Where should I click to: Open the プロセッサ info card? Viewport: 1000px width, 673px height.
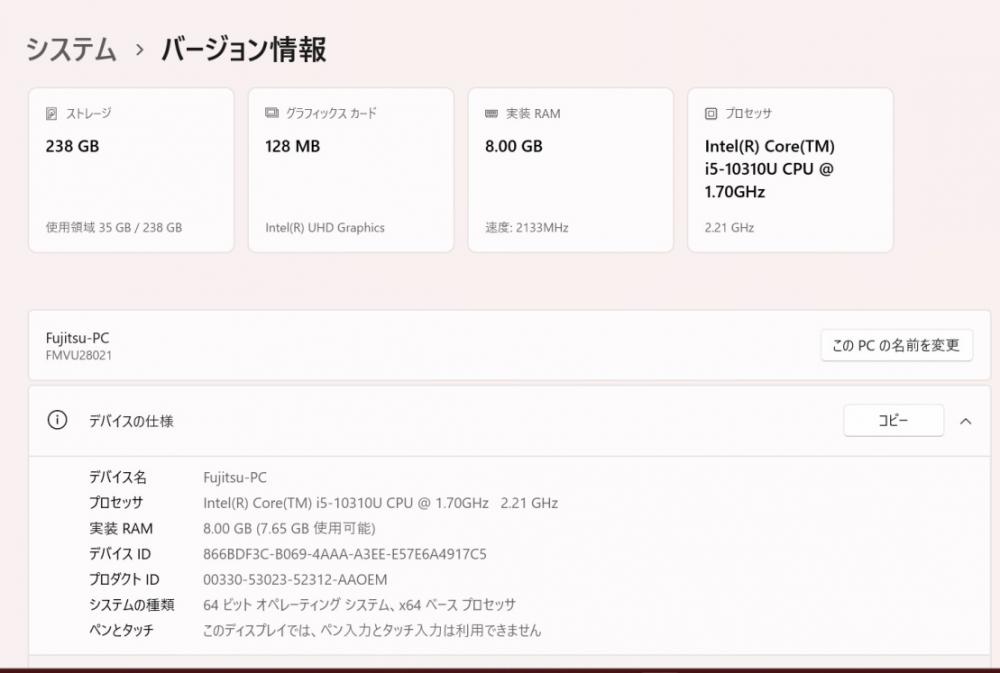(790, 170)
